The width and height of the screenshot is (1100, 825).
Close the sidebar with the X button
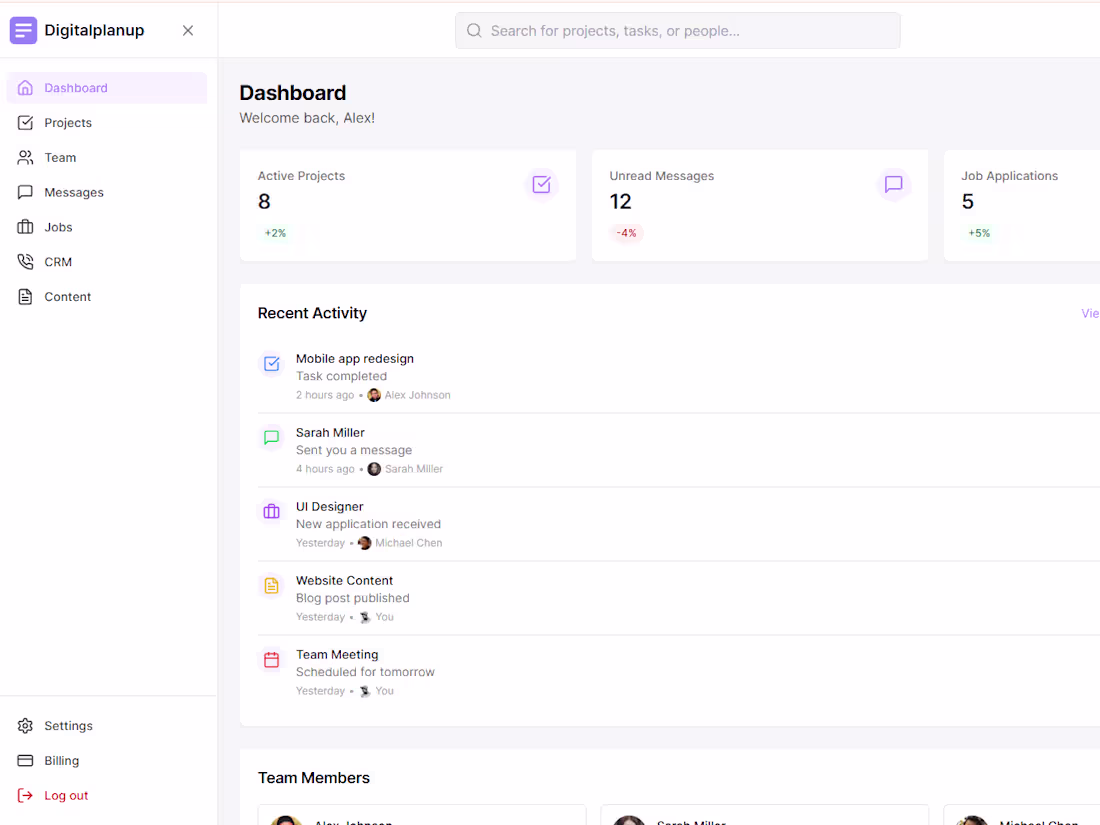click(x=188, y=30)
